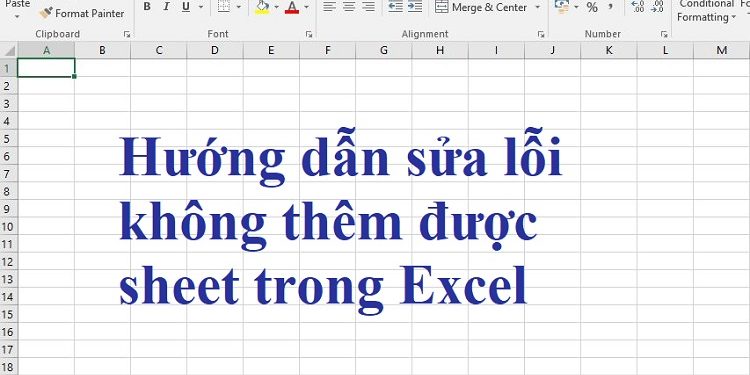Screen dimensions: 750x375
Task: Select column E header
Action: (x=271, y=50)
